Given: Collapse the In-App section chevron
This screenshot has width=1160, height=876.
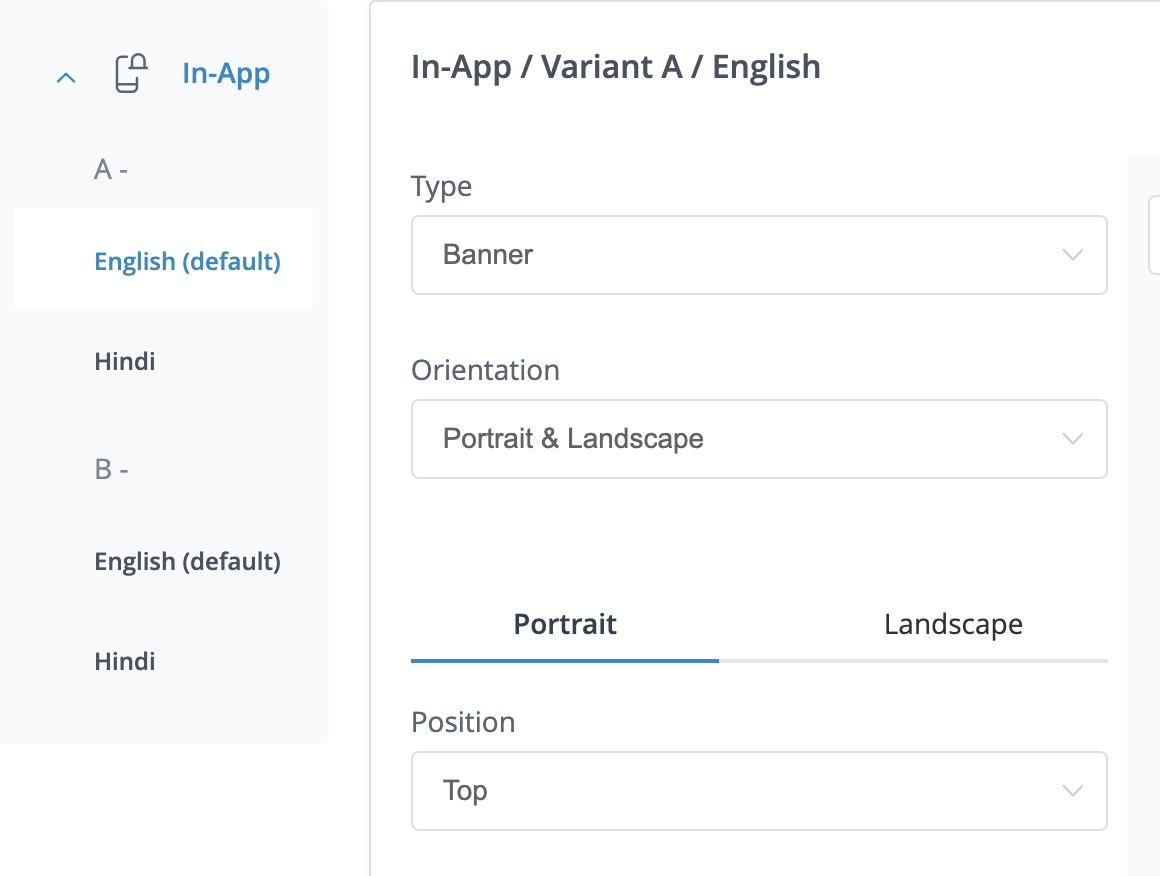Looking at the screenshot, I should tap(66, 77).
